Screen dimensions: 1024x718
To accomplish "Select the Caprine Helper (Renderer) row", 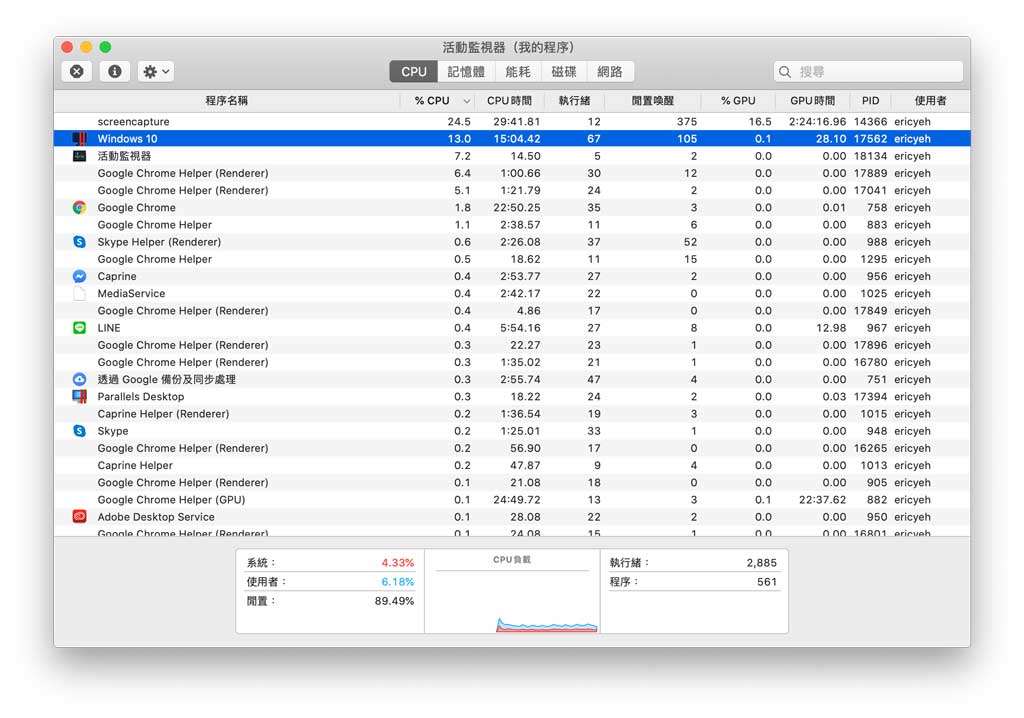I will pyautogui.click(x=512, y=414).
